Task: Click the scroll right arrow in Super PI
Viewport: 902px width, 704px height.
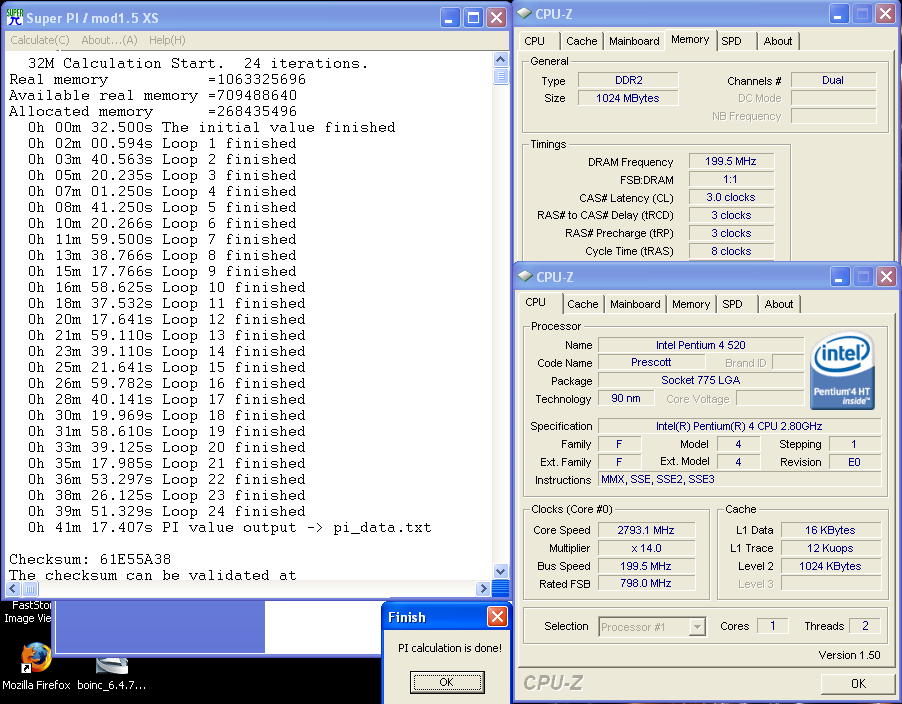Action: click(483, 588)
